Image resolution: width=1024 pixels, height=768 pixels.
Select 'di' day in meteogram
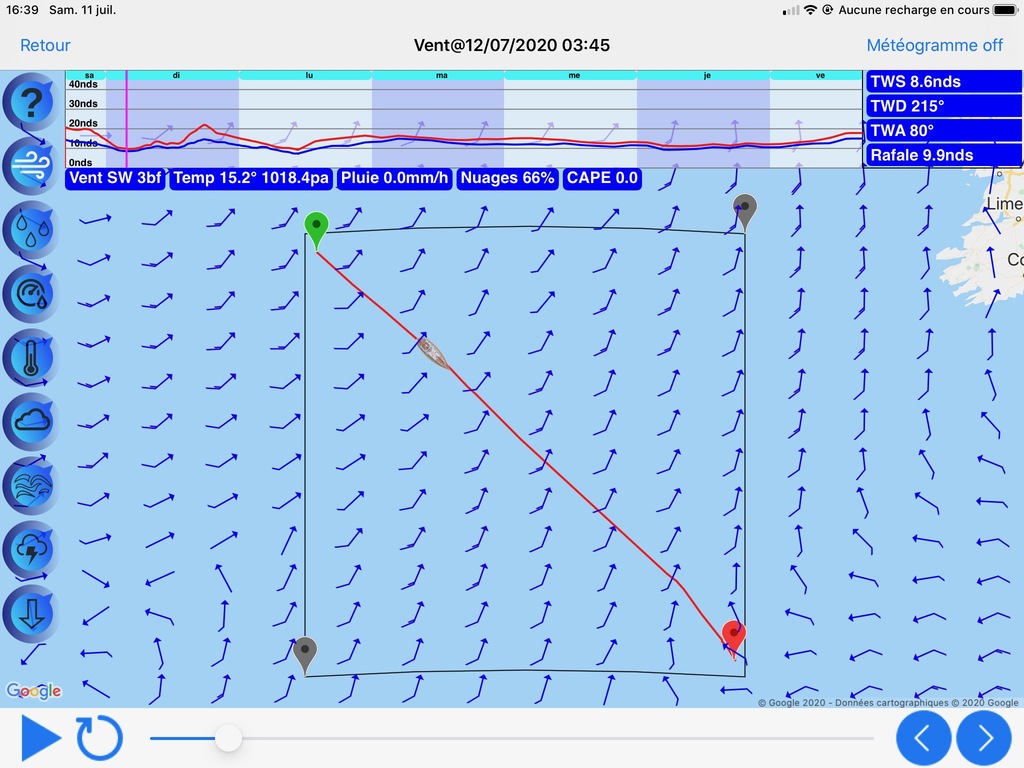[176, 76]
